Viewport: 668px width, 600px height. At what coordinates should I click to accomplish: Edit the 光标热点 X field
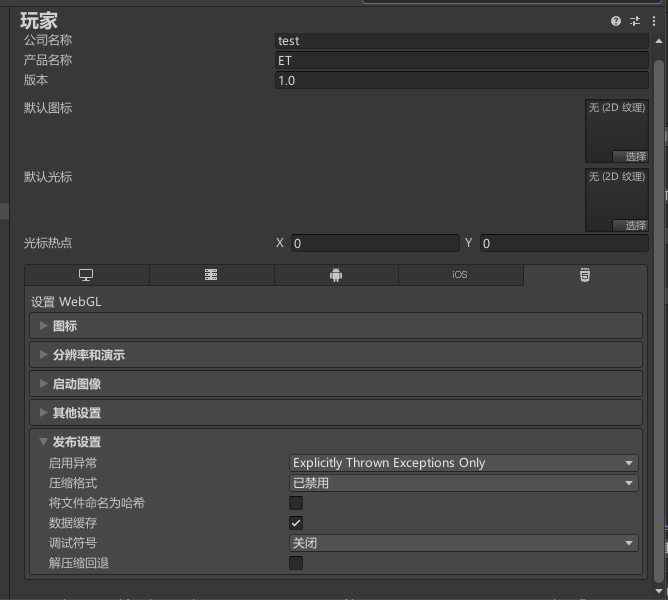(x=375, y=243)
